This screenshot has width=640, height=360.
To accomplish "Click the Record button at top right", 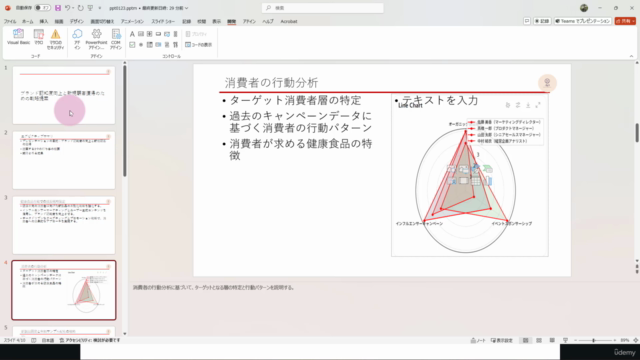I will tap(542, 21).
